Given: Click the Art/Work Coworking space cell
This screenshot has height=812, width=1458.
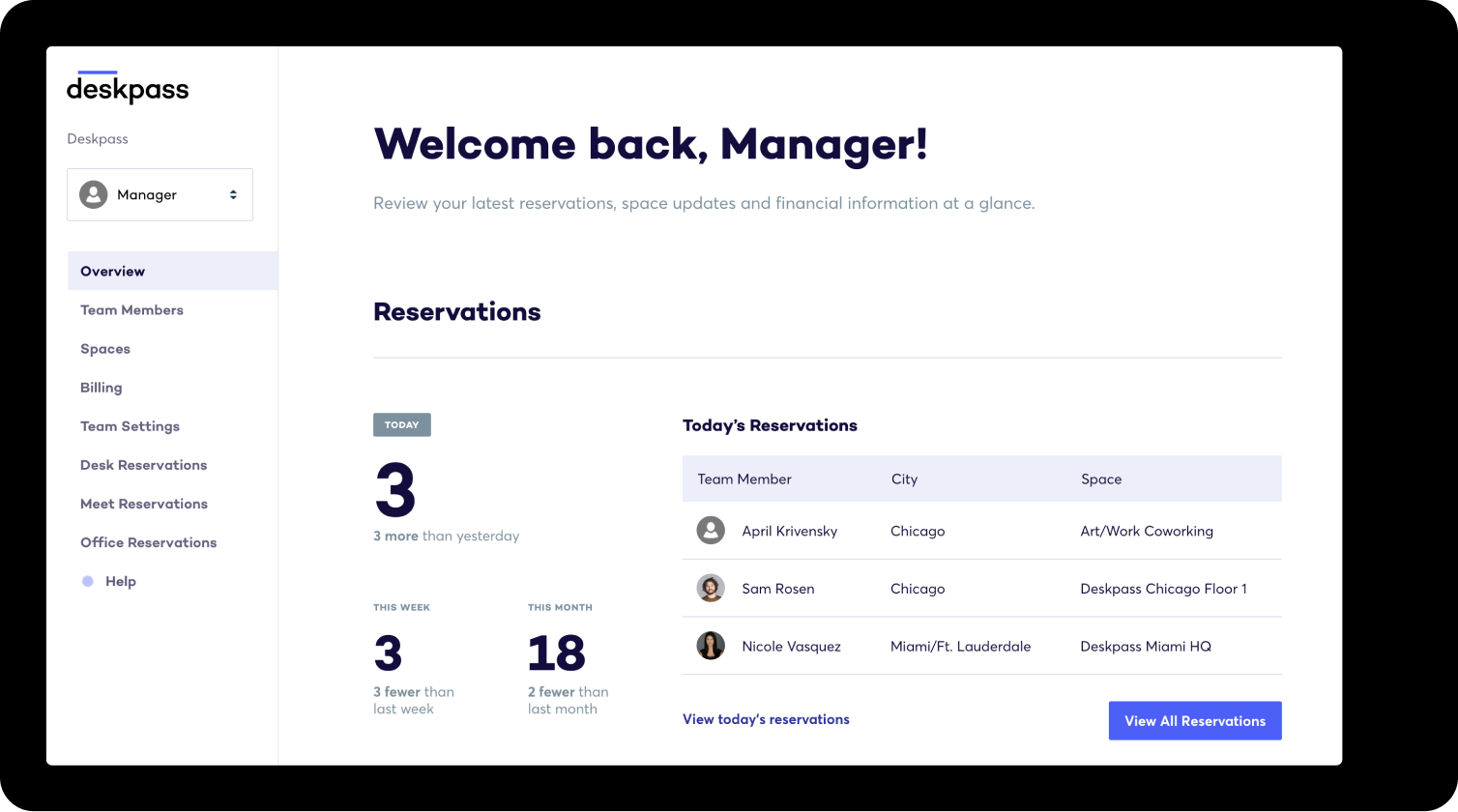Looking at the screenshot, I should 1147,531.
